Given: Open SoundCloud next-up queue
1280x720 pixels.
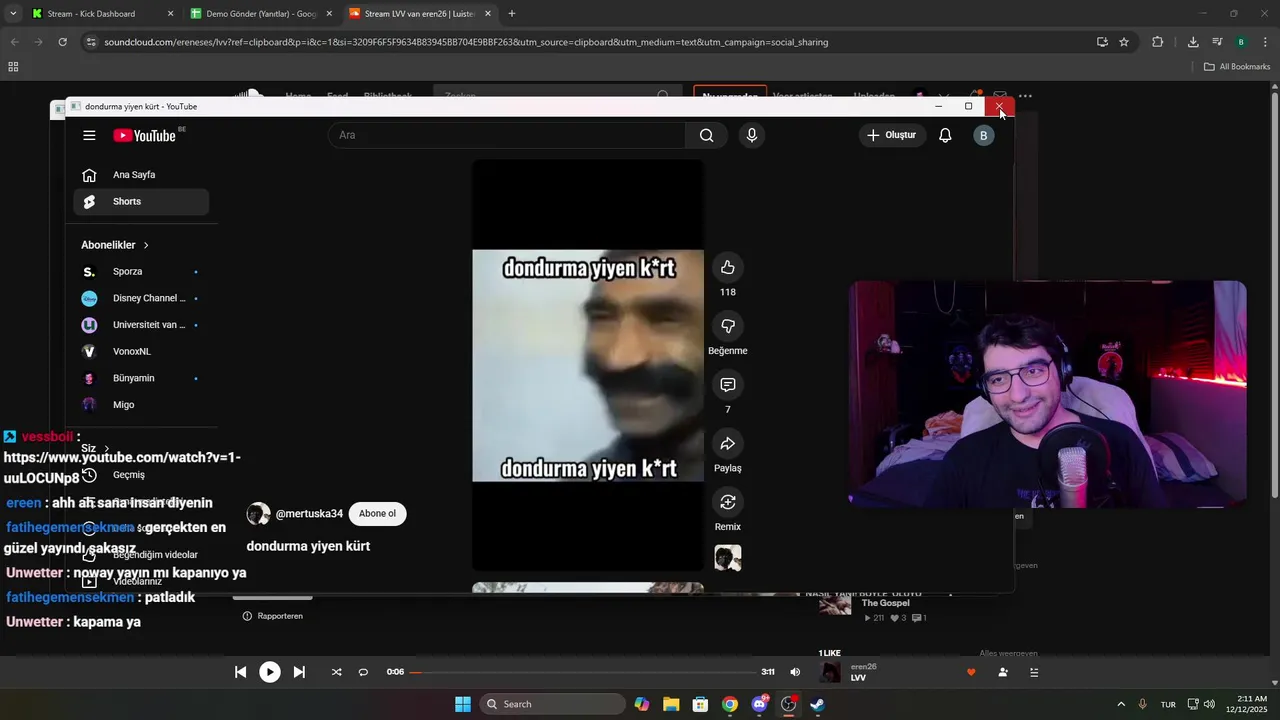Looking at the screenshot, I should pyautogui.click(x=1035, y=672).
